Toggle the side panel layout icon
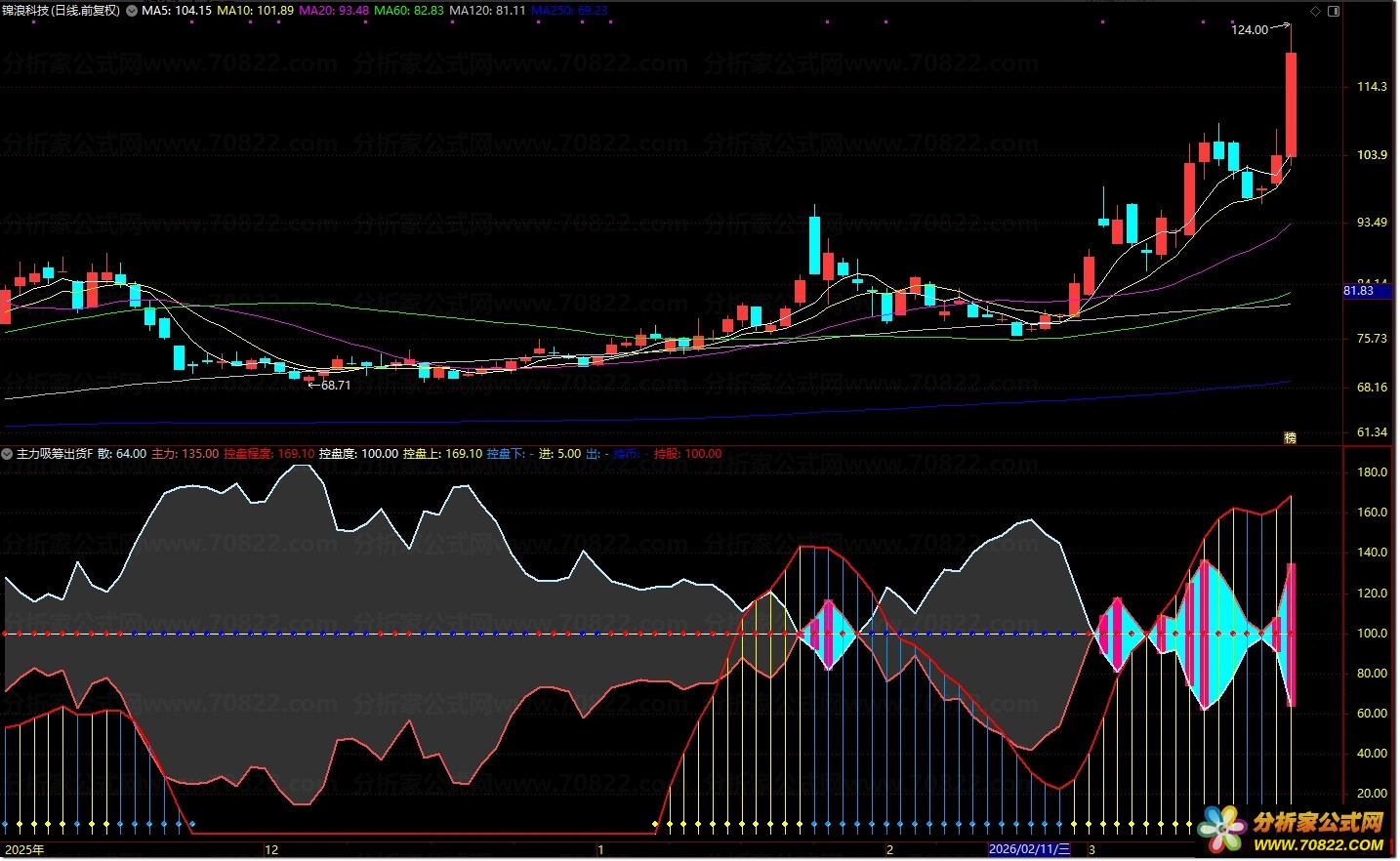1400x861 pixels. tap(1334, 11)
